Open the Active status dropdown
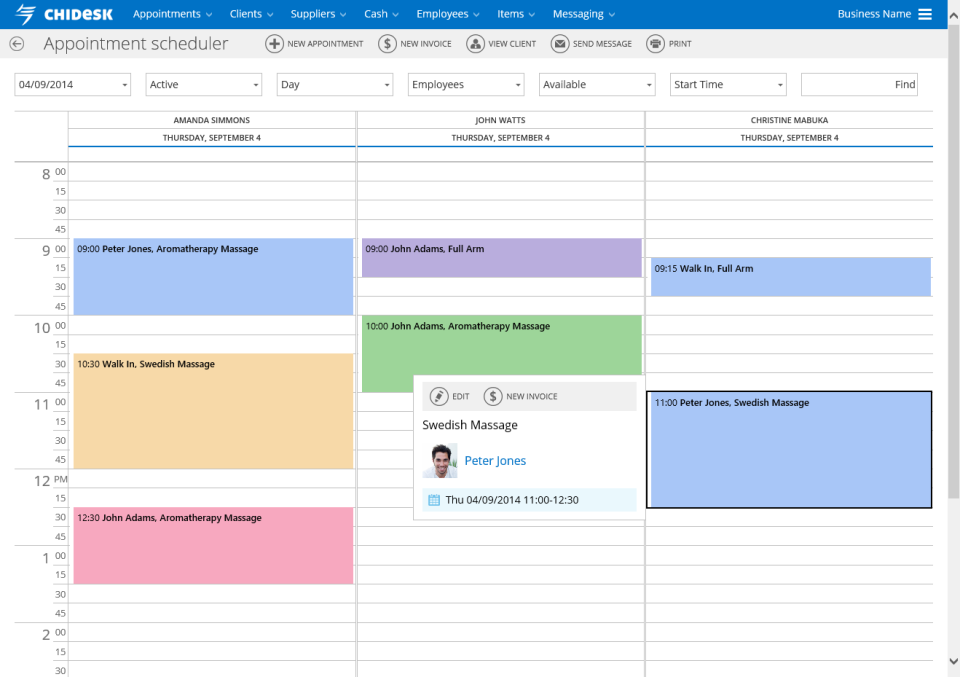 point(203,84)
